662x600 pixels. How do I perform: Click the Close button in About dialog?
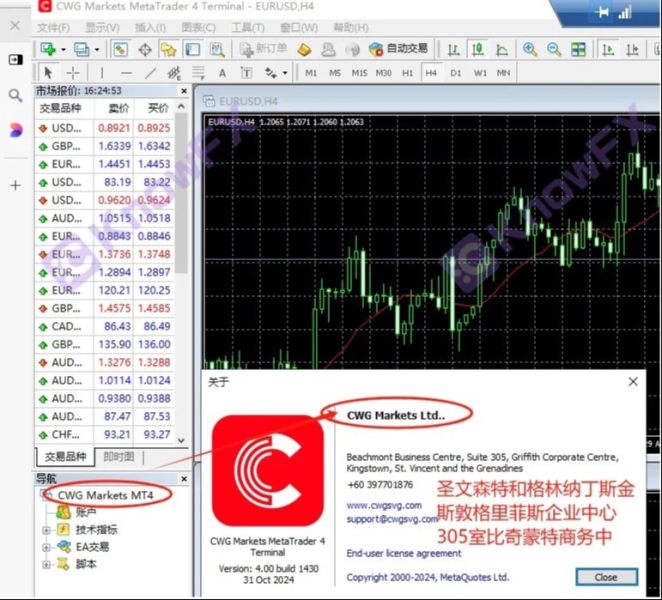coord(606,577)
